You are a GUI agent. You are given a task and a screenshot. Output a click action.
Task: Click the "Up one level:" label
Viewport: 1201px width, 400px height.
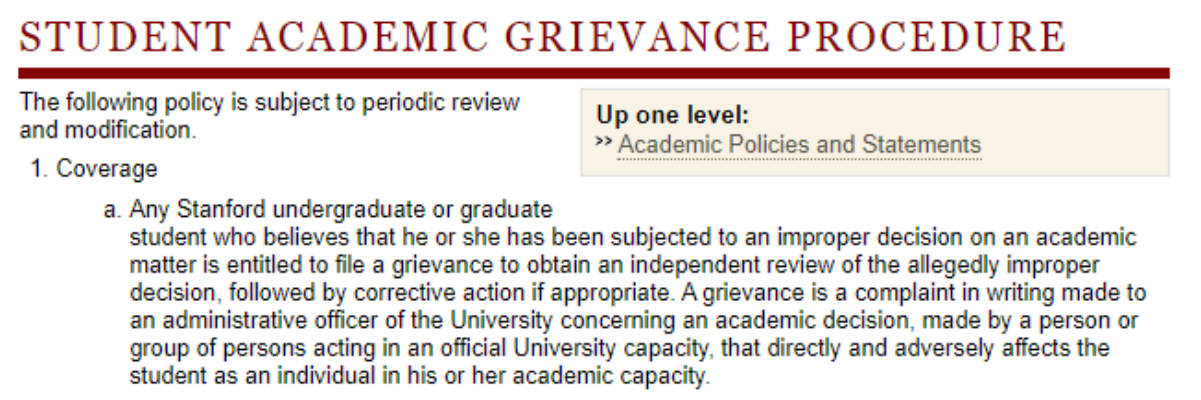point(672,114)
